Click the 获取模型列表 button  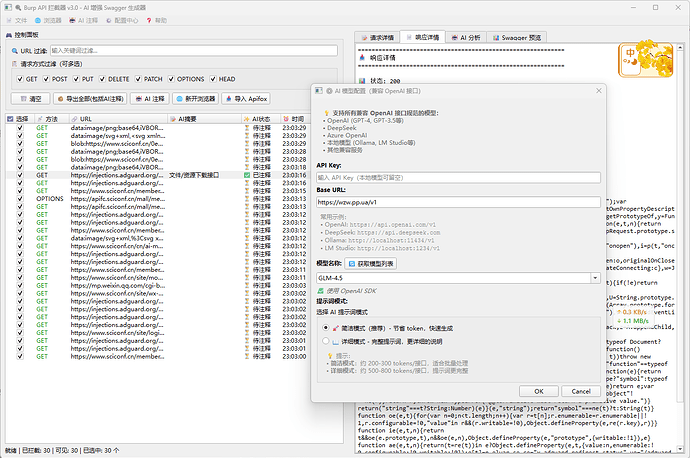tap(371, 264)
